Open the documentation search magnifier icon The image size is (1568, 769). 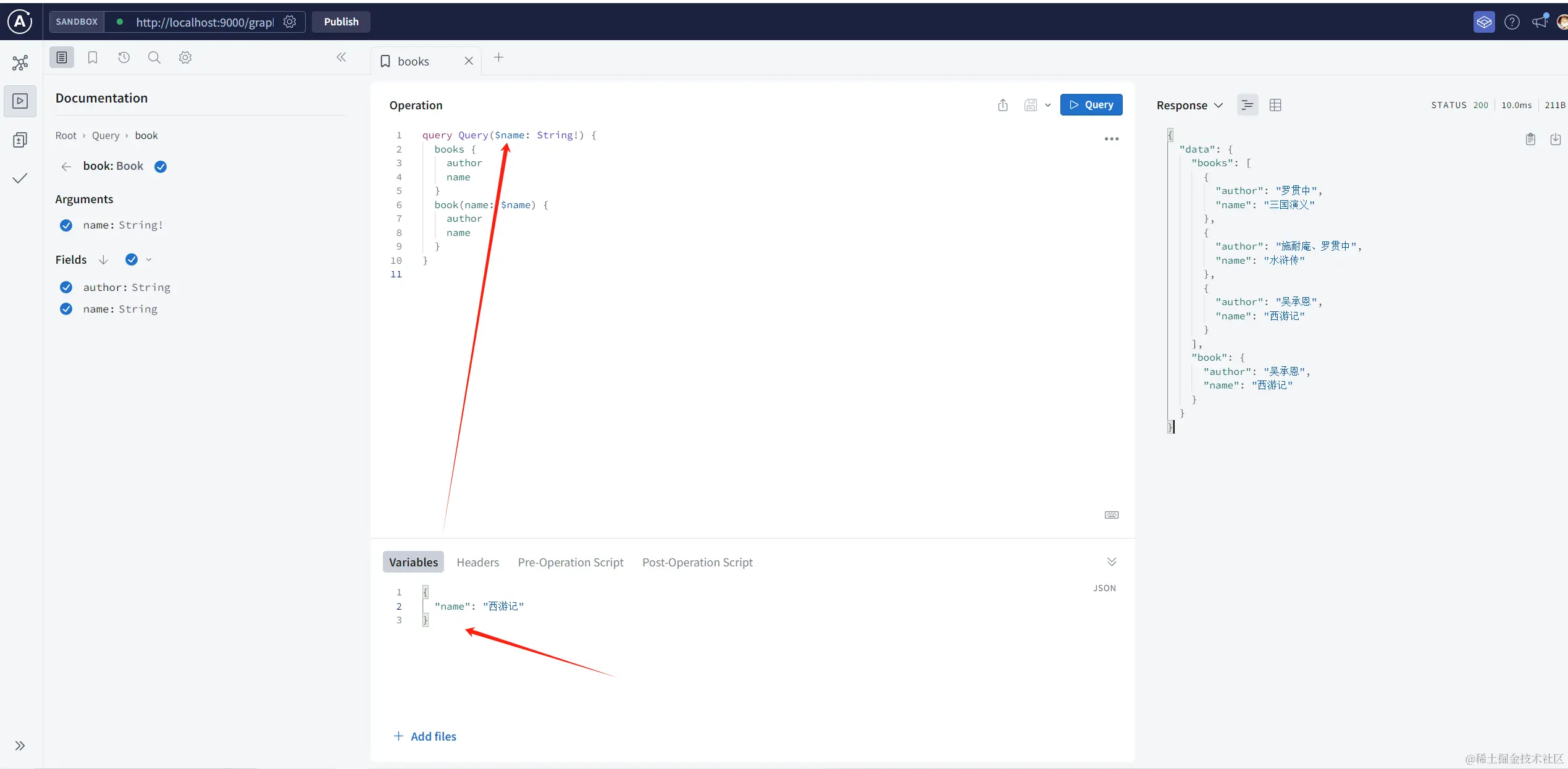point(154,57)
